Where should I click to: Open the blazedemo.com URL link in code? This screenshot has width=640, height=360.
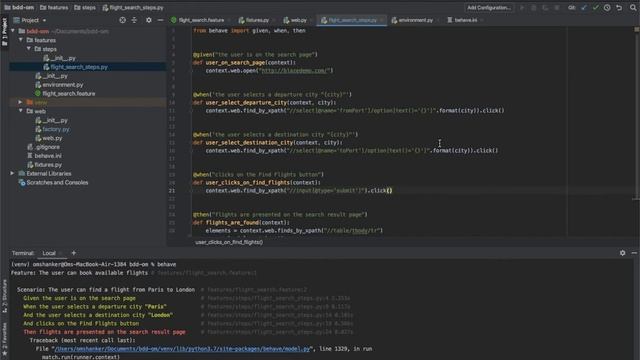pos(295,71)
